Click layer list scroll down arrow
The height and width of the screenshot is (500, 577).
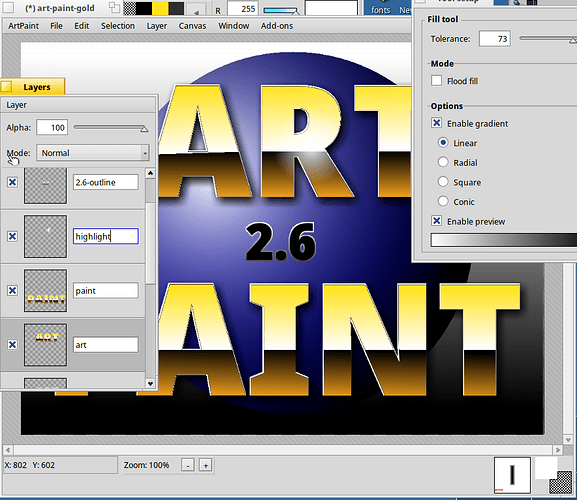tap(150, 384)
